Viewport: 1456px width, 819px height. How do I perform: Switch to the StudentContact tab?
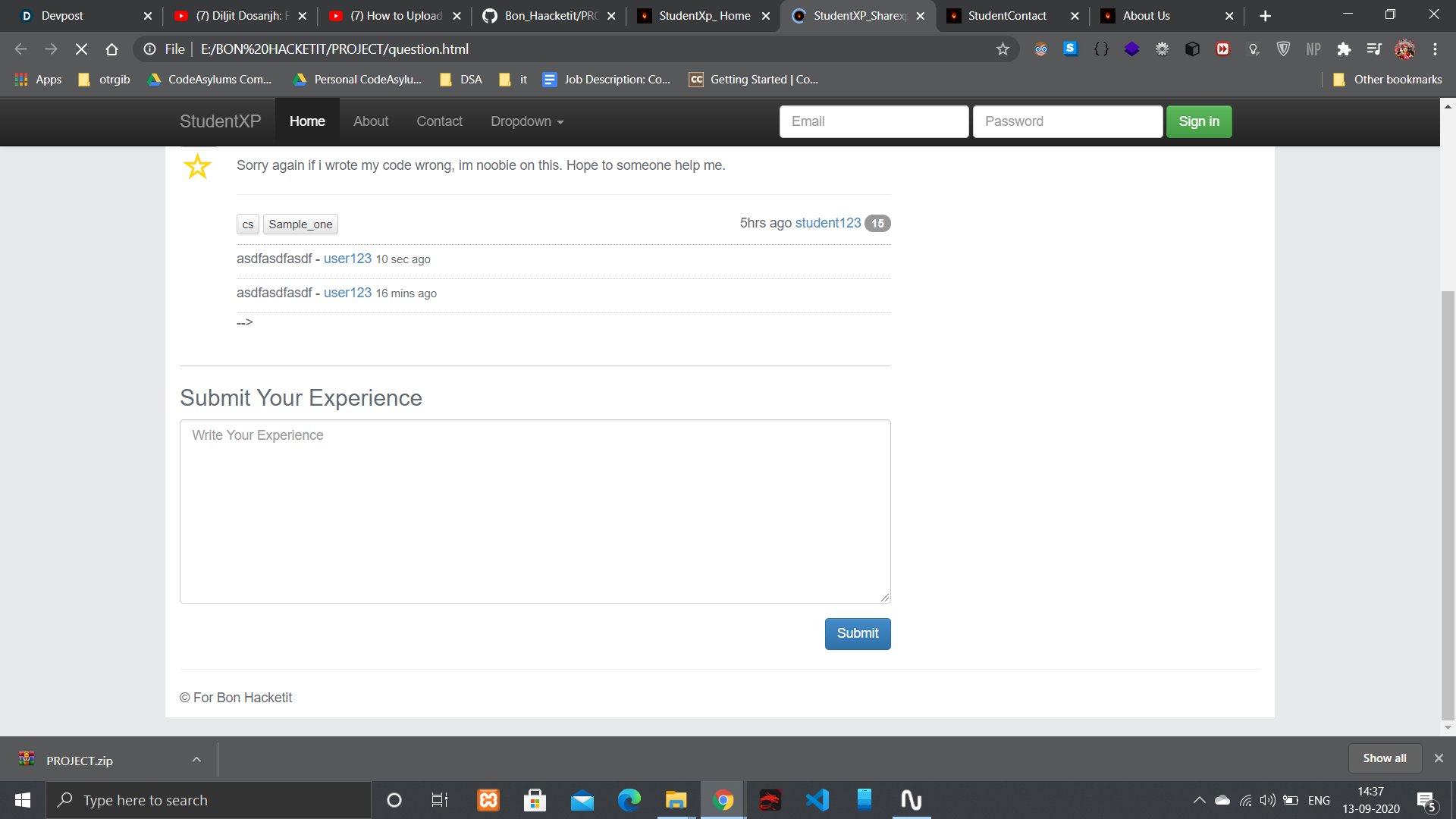1006,16
